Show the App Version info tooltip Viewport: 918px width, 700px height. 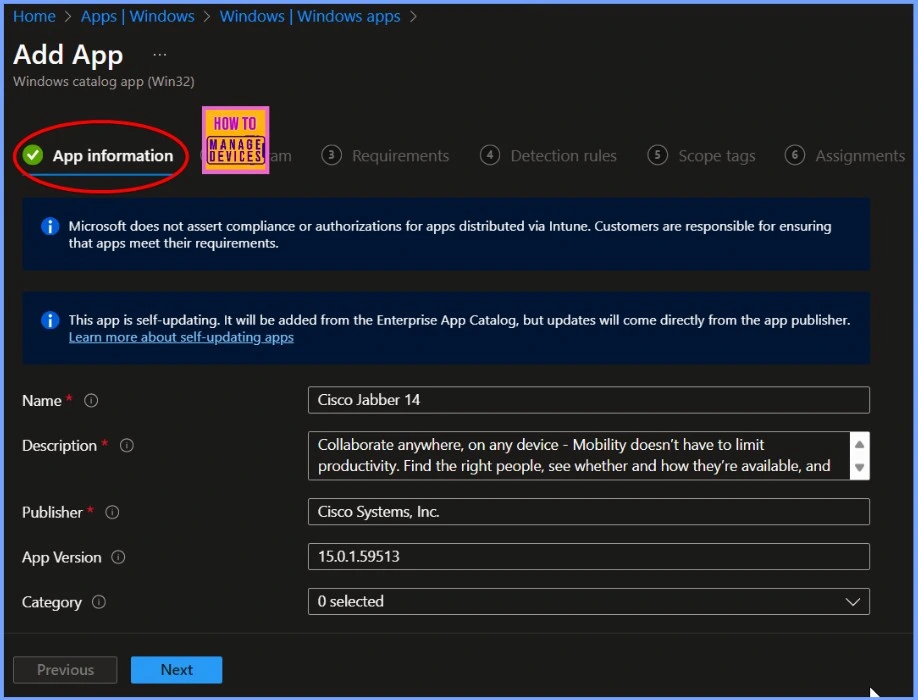[118, 557]
